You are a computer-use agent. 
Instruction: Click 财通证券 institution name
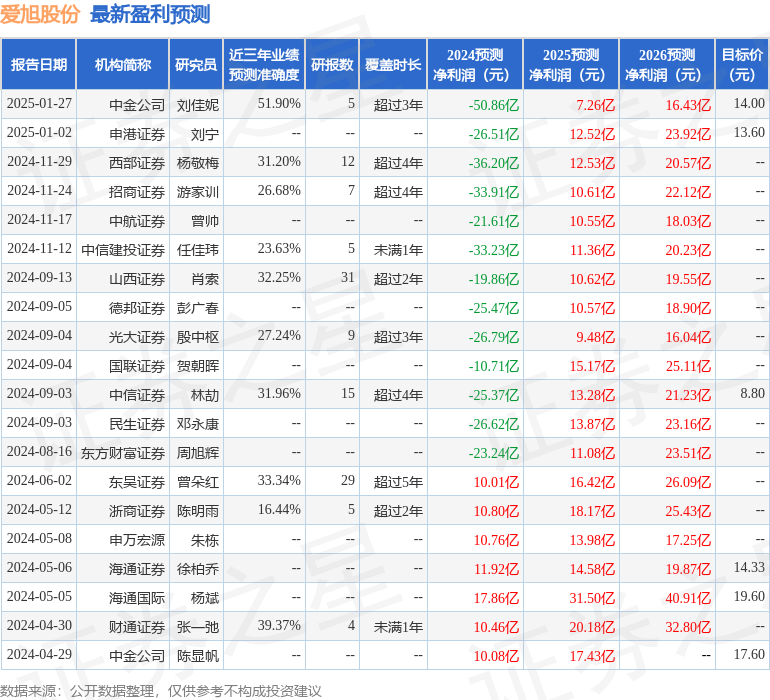137,626
